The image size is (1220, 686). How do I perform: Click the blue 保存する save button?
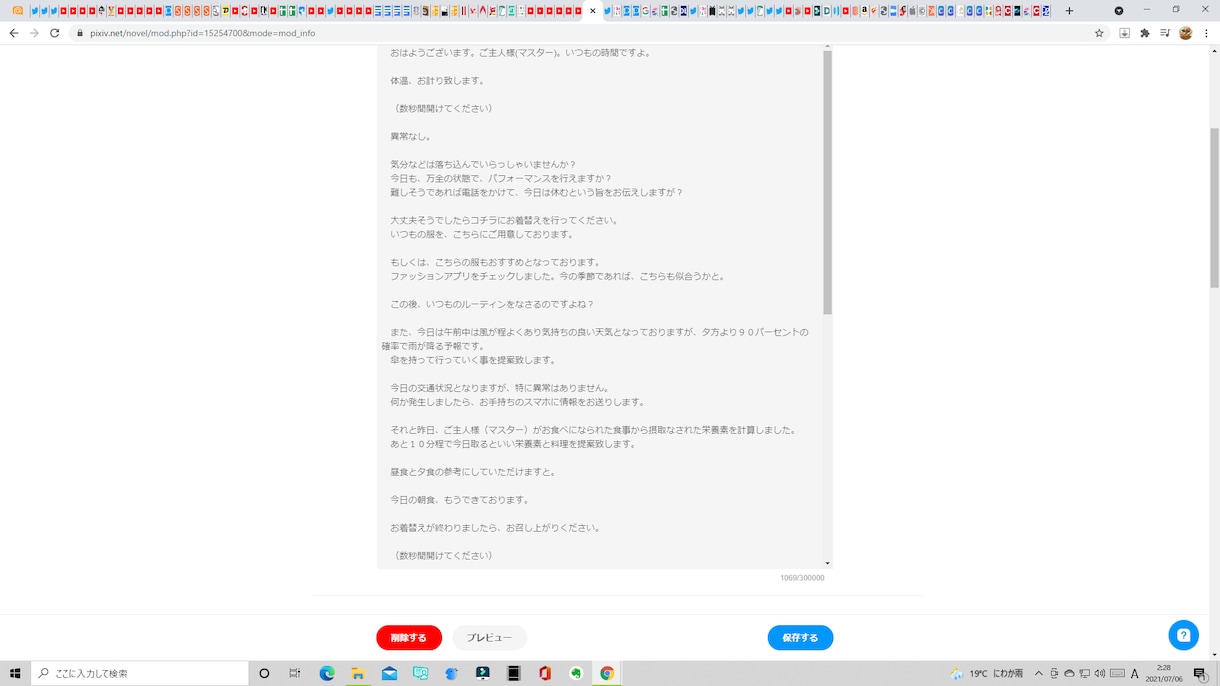(800, 638)
